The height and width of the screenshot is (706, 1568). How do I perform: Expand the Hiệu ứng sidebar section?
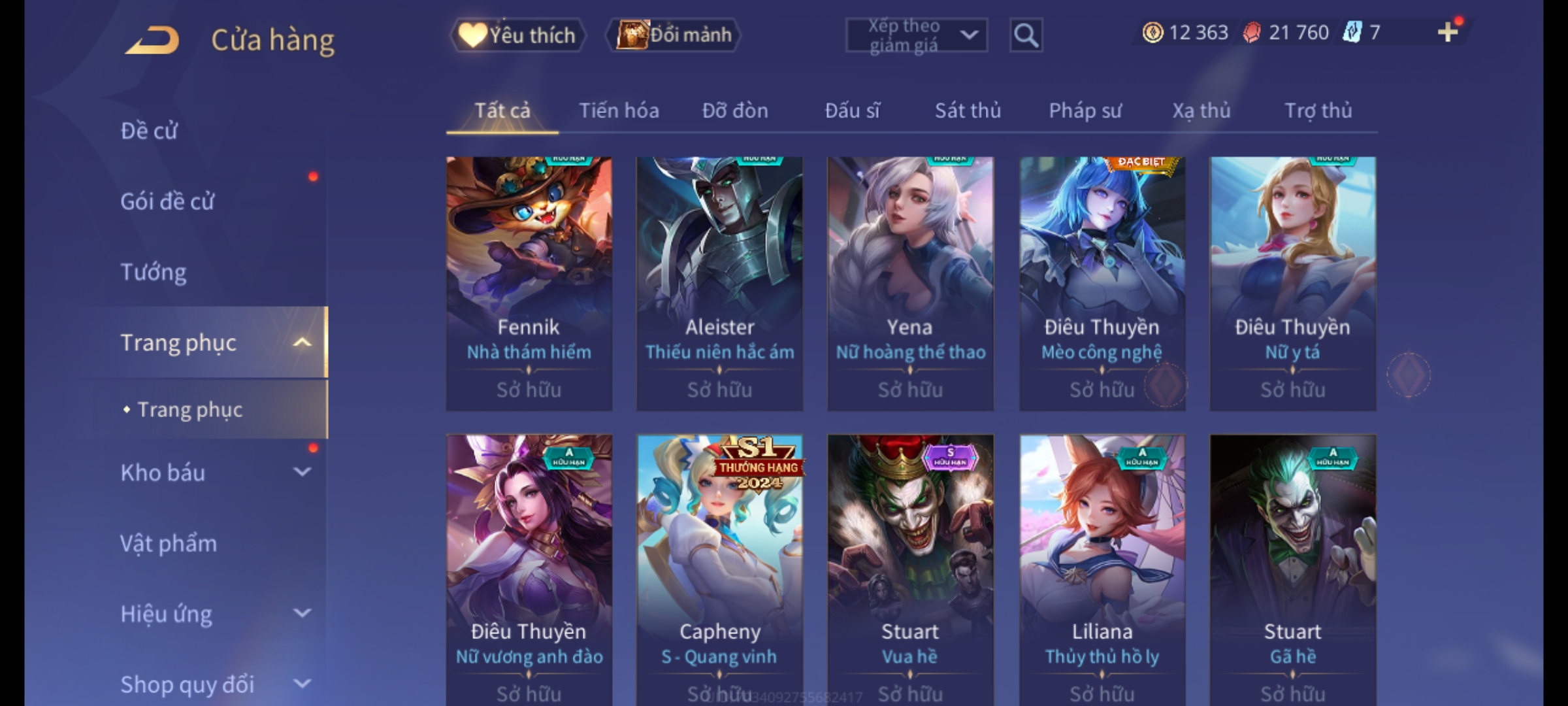point(302,613)
